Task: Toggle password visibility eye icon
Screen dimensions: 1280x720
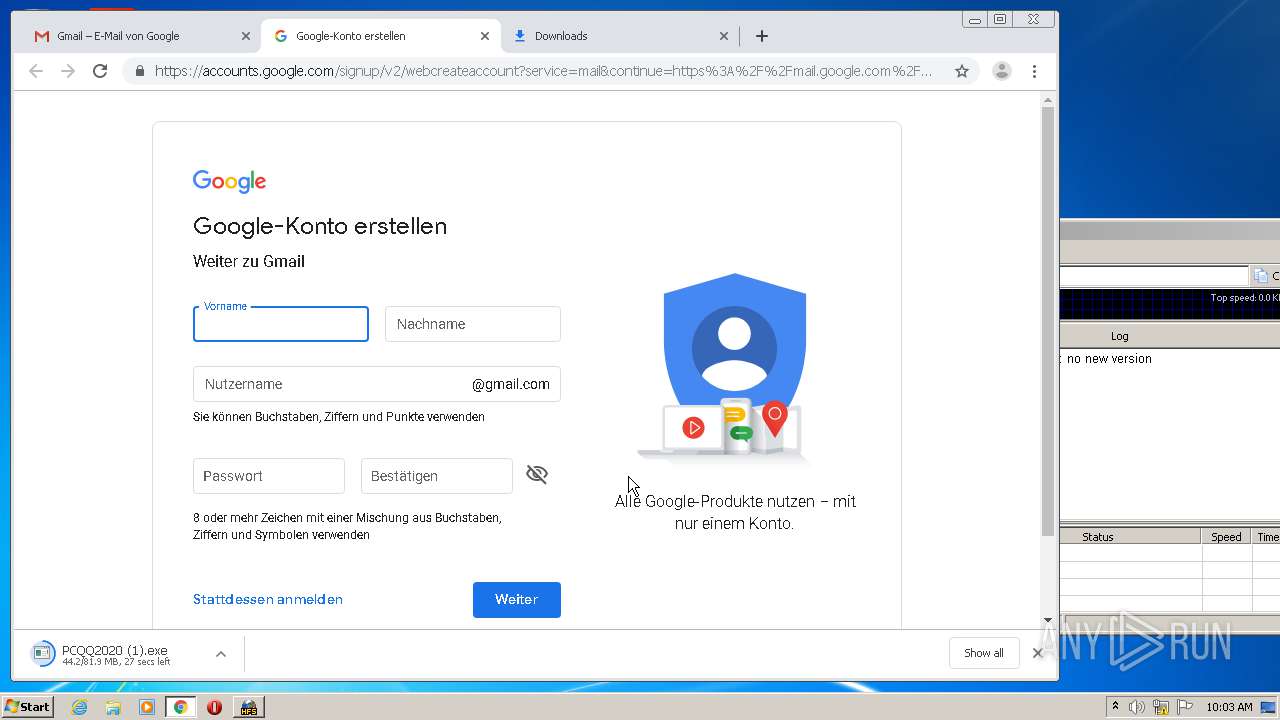Action: click(537, 474)
